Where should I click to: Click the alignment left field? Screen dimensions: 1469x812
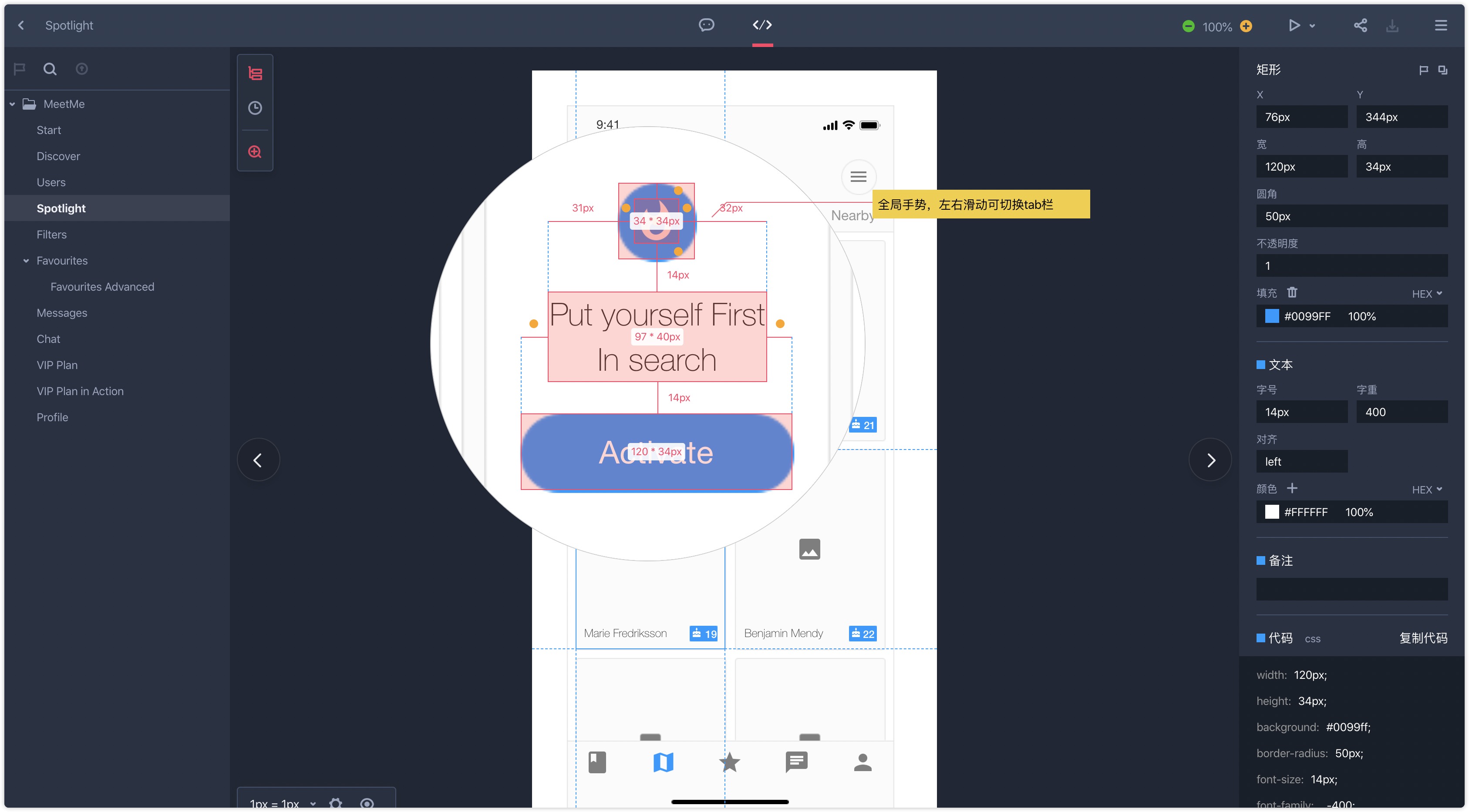click(x=1301, y=462)
